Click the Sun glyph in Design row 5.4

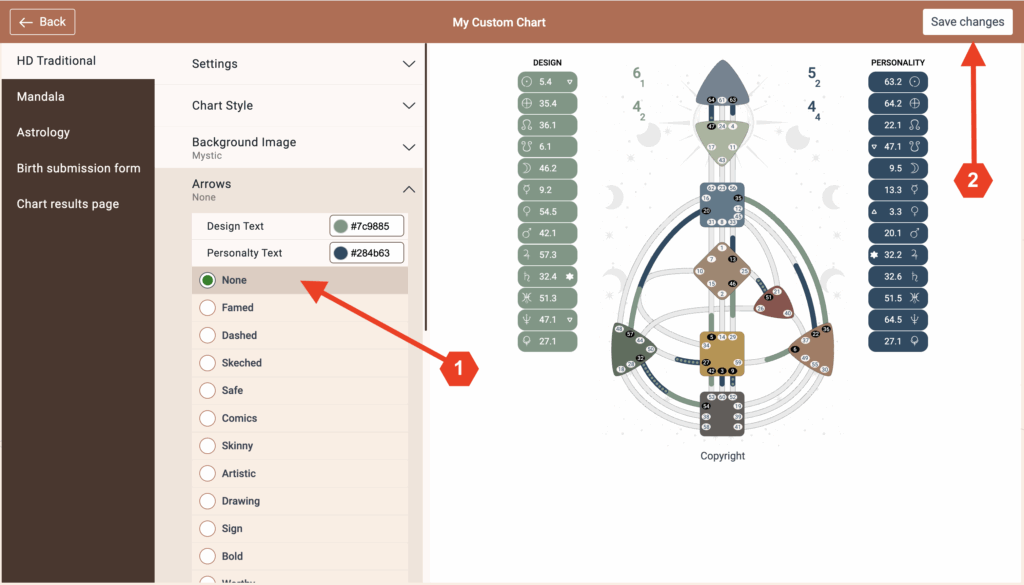[529, 82]
